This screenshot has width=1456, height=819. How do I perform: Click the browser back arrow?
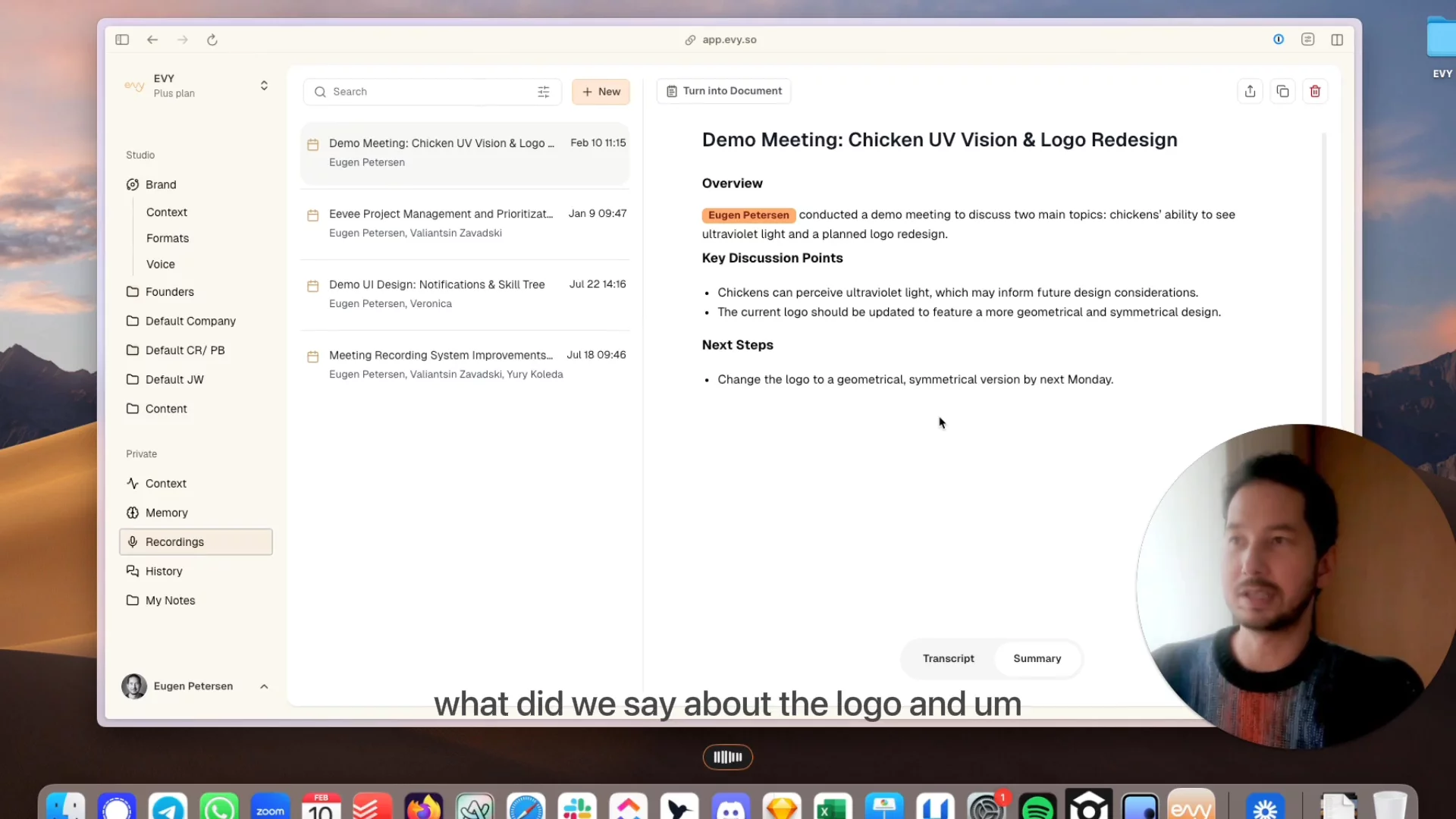coord(152,39)
